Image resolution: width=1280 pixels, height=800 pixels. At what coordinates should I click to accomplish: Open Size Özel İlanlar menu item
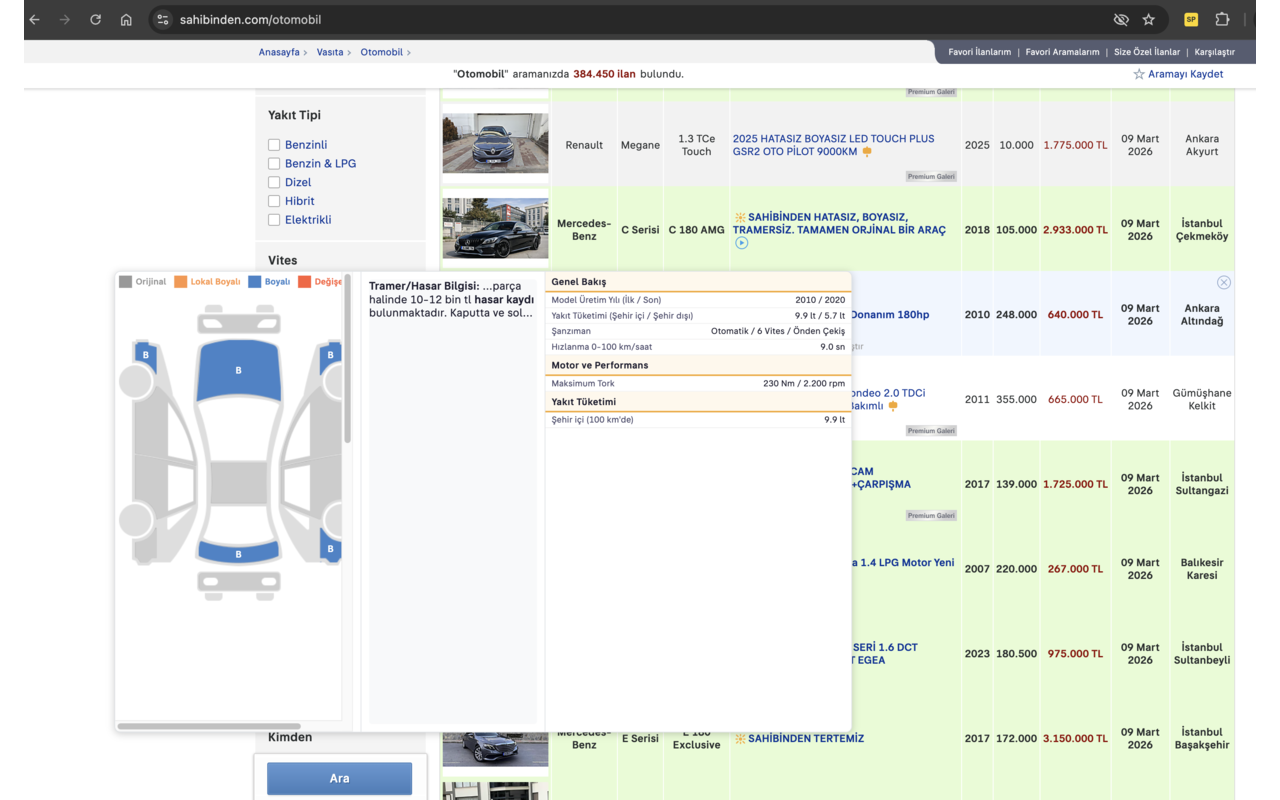point(1147,52)
